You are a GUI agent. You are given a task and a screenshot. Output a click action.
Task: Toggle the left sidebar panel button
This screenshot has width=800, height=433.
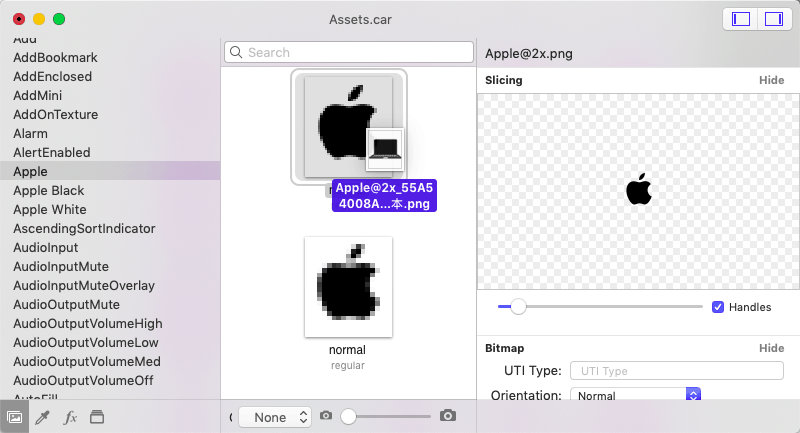pyautogui.click(x=741, y=19)
